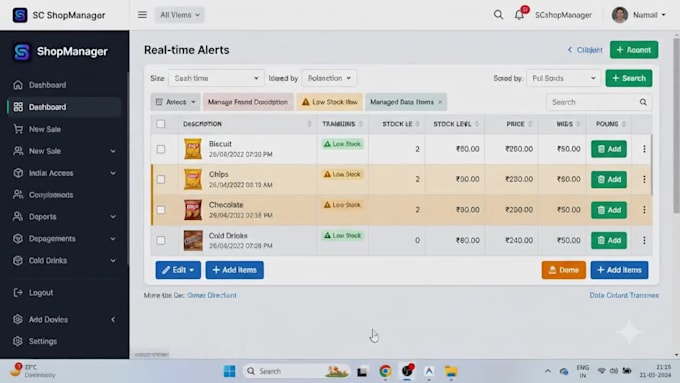
Task: Open the Biscuit row three-dot menu
Action: 644,149
